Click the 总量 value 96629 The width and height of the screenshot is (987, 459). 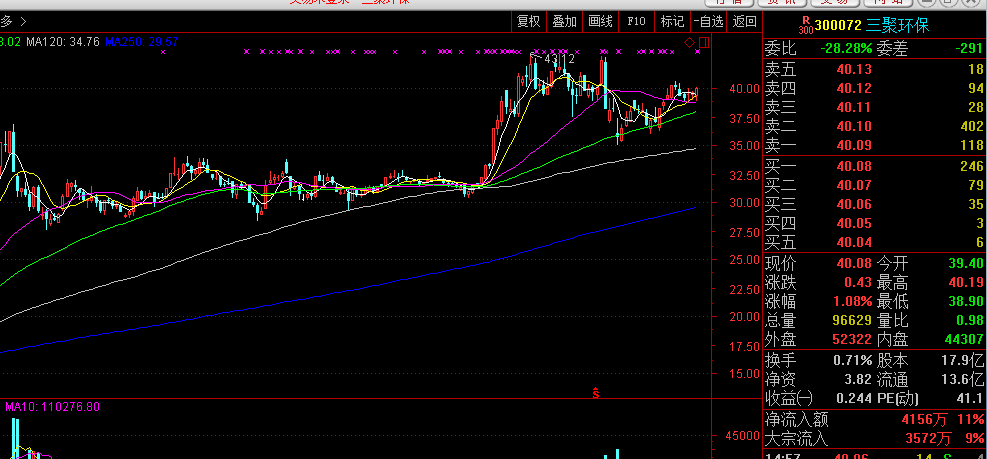[x=852, y=320]
